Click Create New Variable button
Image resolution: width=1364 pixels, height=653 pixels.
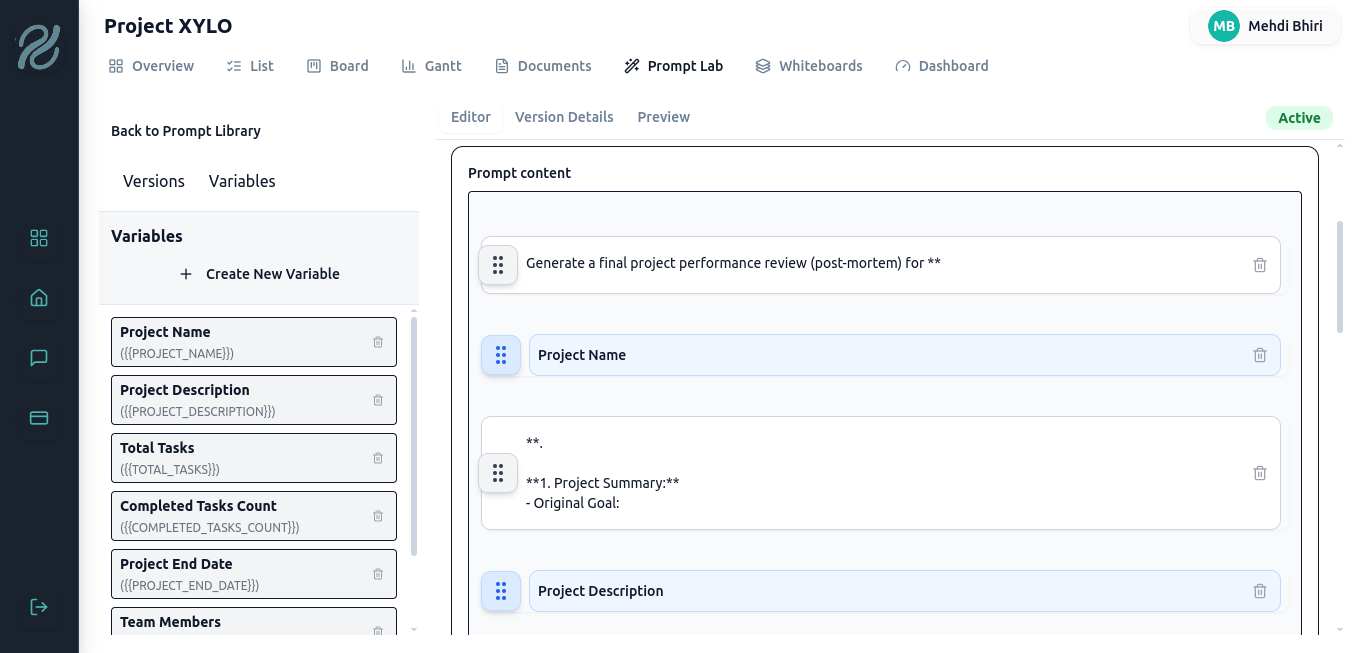(x=259, y=274)
